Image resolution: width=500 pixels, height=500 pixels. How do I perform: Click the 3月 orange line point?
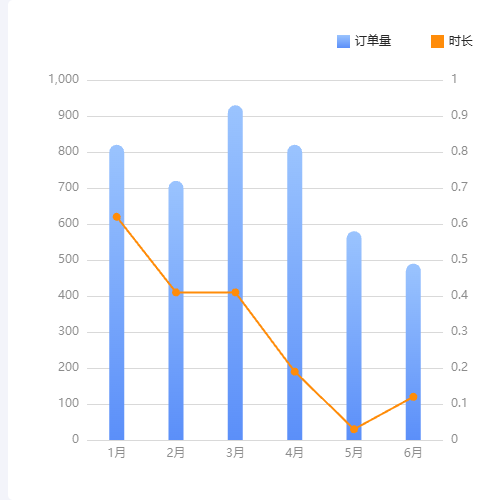235,292
